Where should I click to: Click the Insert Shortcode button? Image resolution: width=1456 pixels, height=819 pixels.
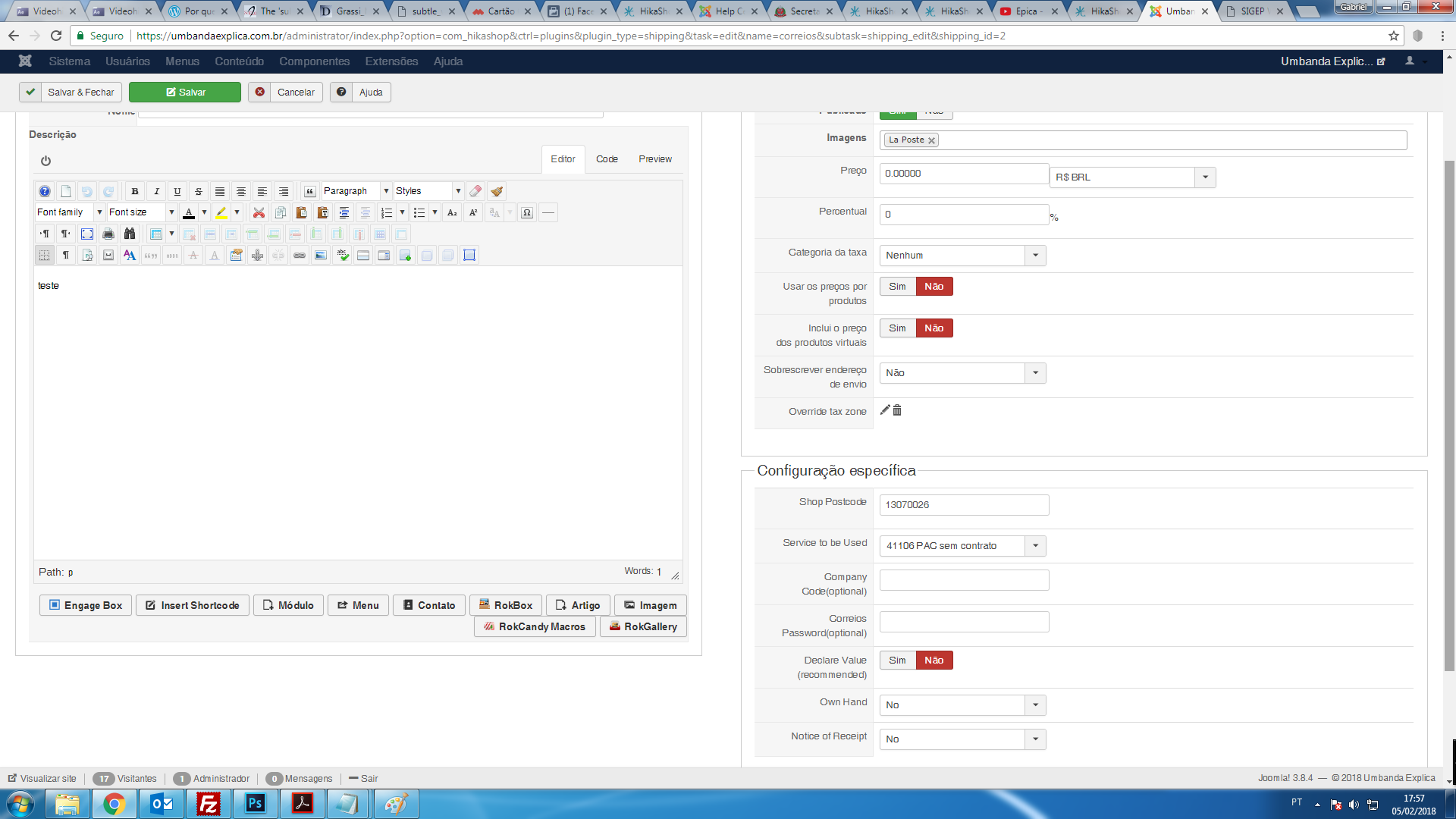(193, 605)
